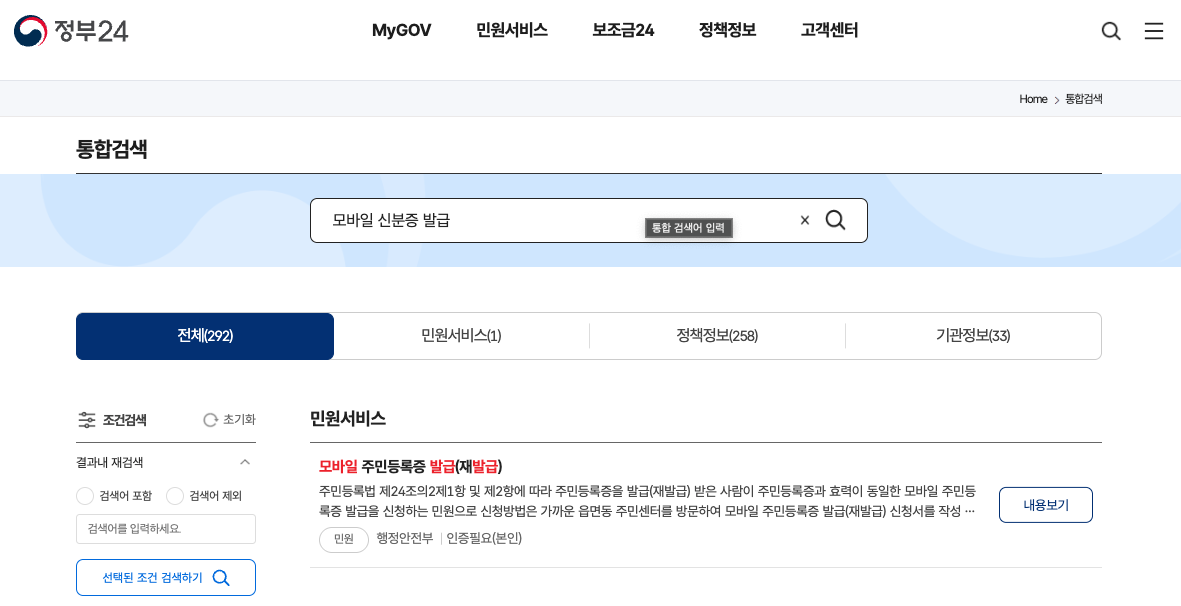Open the 고객센터 menu

[829, 30]
